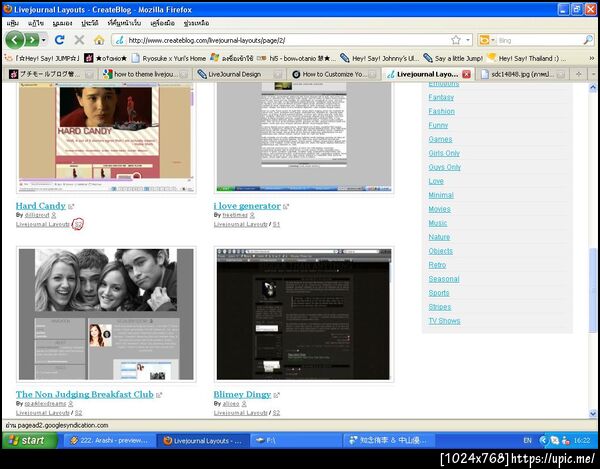
Task: Click the vertical scrollbar down arrow
Action: click(x=593, y=413)
